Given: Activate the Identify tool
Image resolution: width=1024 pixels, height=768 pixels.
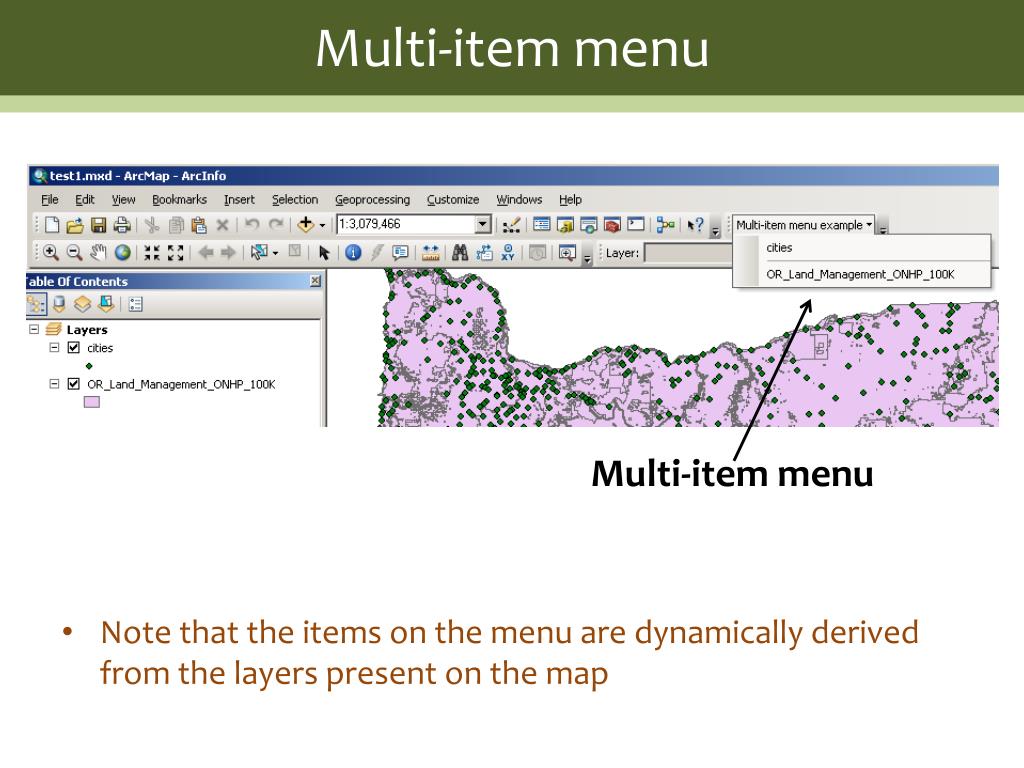Looking at the screenshot, I should pos(353,253).
